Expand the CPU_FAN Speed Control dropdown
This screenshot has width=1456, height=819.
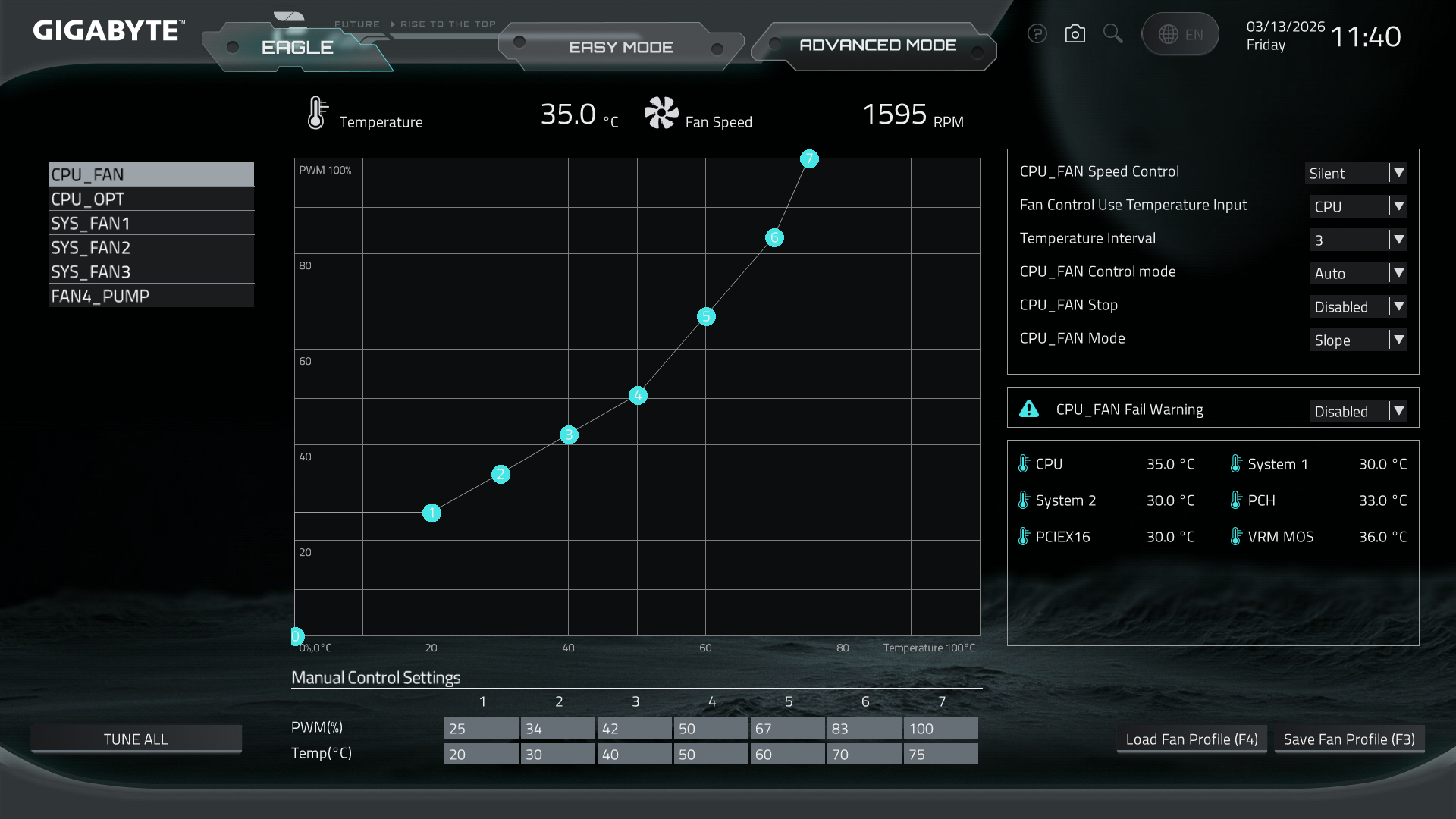coord(1356,173)
